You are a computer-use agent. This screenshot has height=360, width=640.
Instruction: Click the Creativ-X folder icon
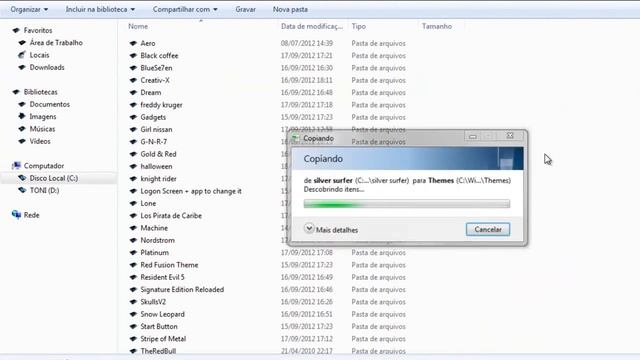point(133,80)
